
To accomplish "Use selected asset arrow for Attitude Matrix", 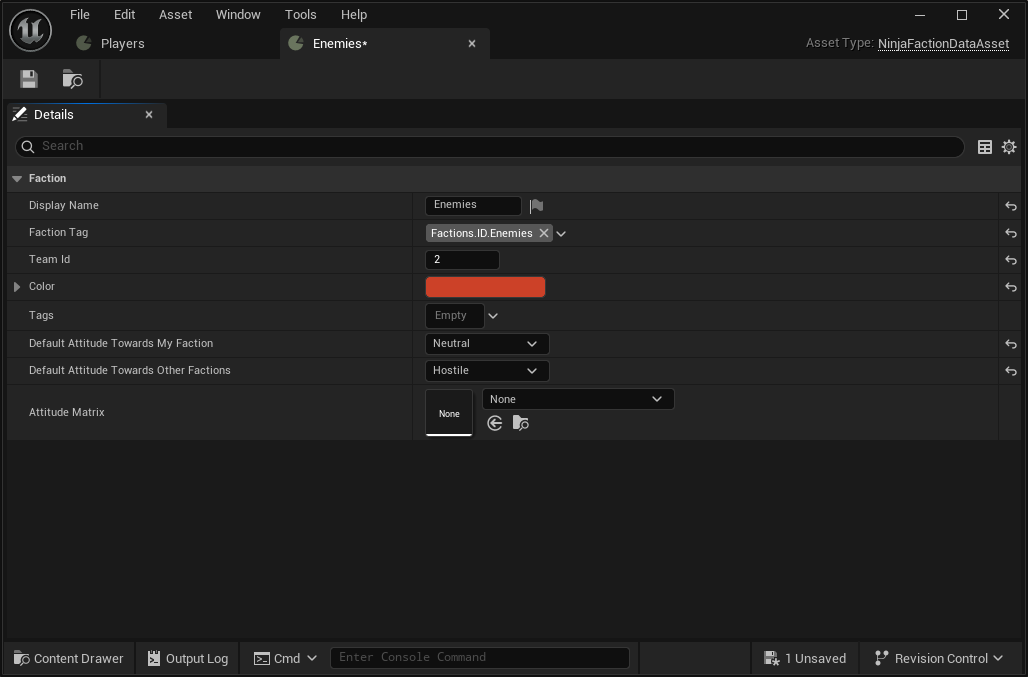I will click(495, 423).
